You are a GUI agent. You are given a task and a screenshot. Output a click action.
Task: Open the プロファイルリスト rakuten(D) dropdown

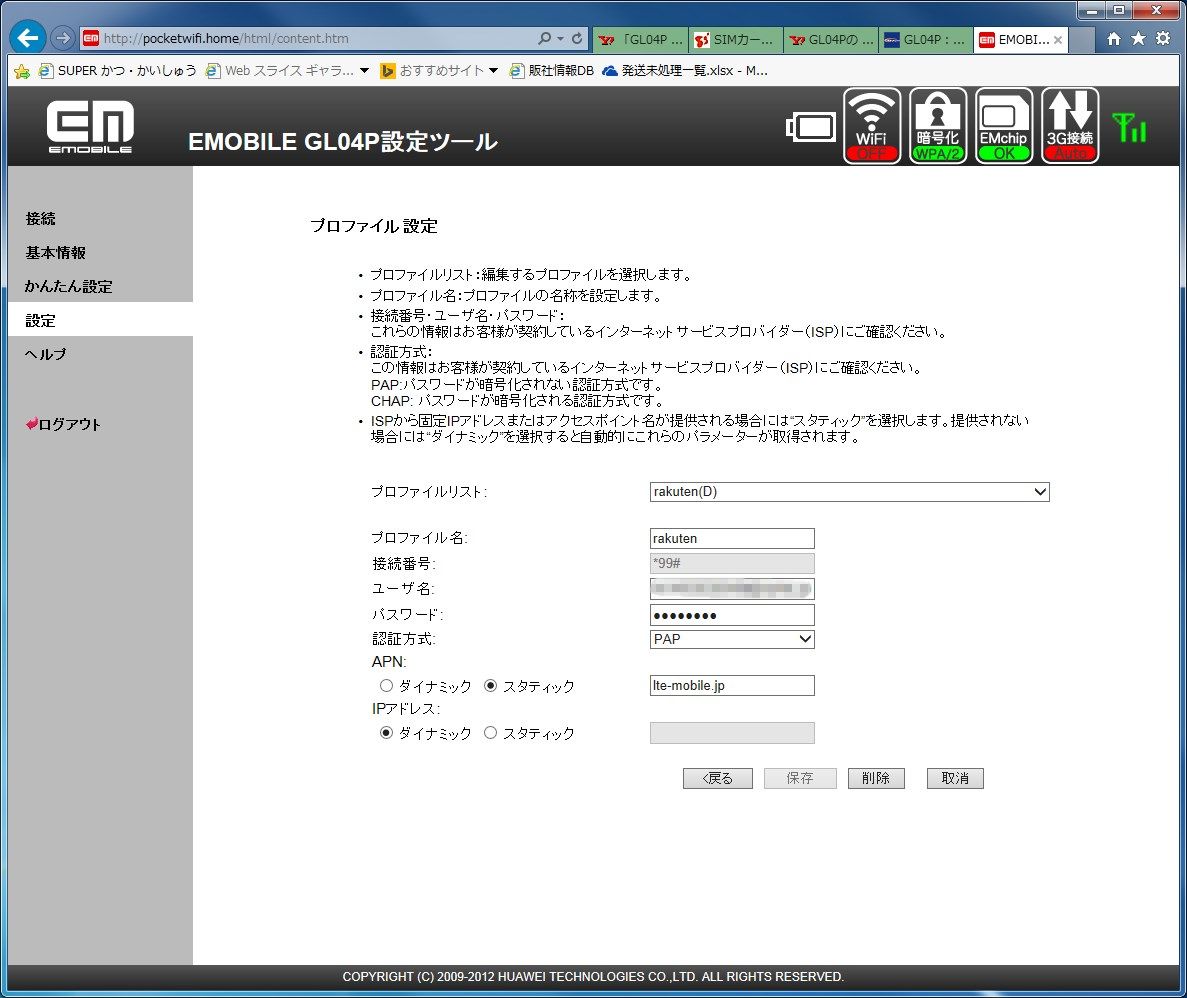[x=849, y=492]
